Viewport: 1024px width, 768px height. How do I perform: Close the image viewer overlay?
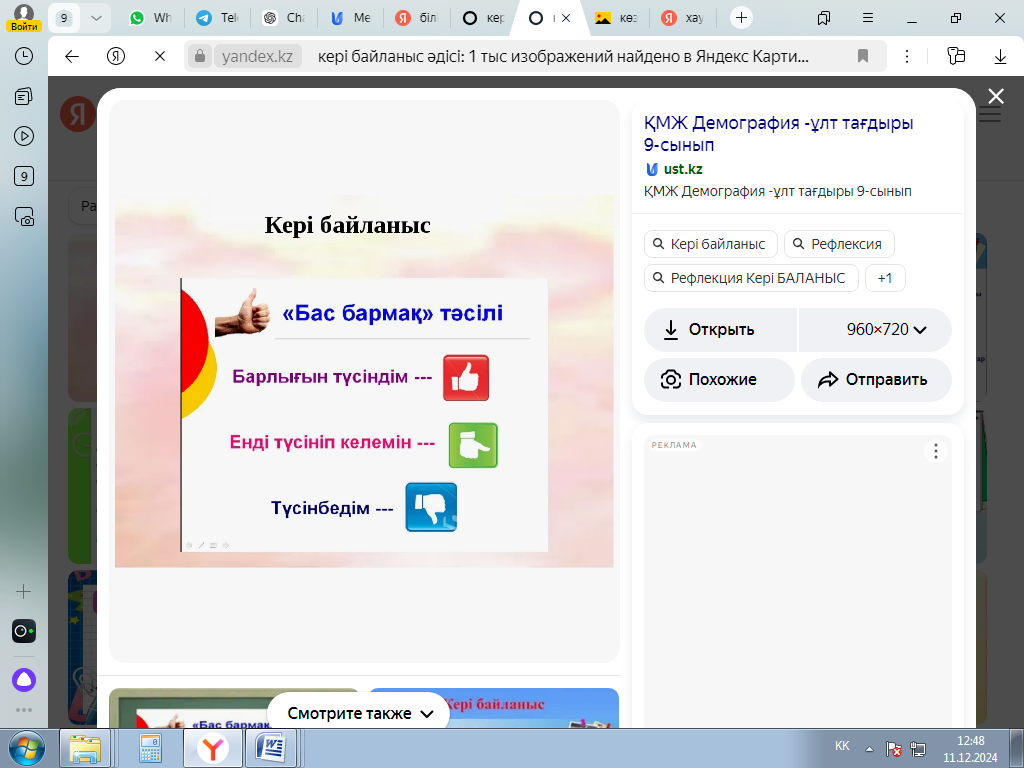(995, 96)
